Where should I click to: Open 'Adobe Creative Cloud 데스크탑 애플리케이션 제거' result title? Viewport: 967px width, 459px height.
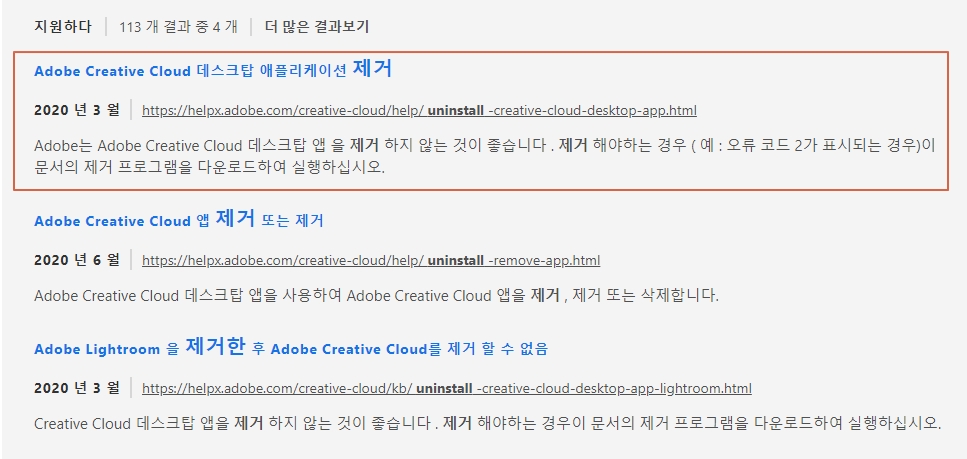pyautogui.click(x=213, y=69)
